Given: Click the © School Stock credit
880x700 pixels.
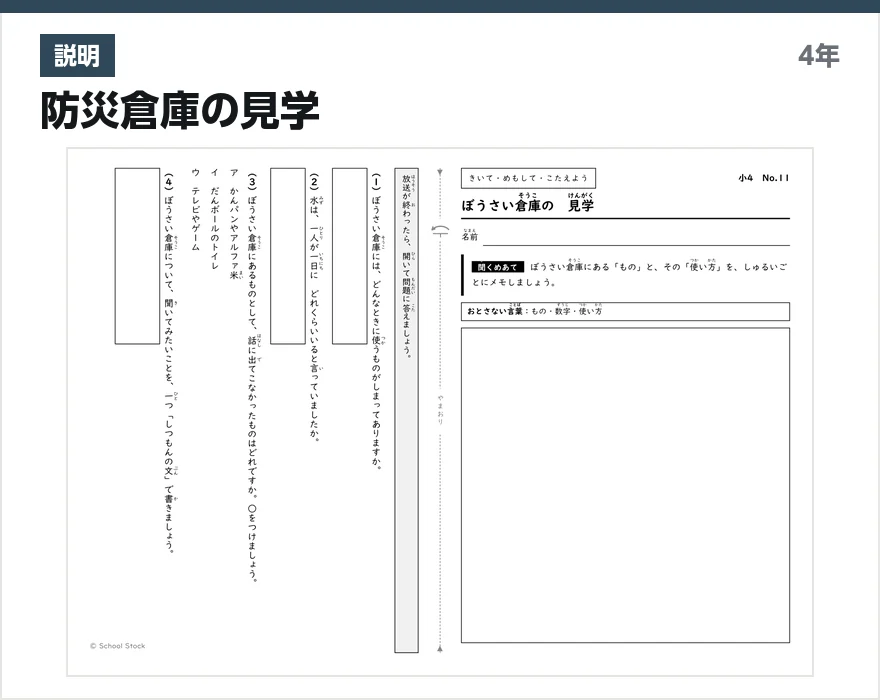Looking at the screenshot, I should [117, 646].
